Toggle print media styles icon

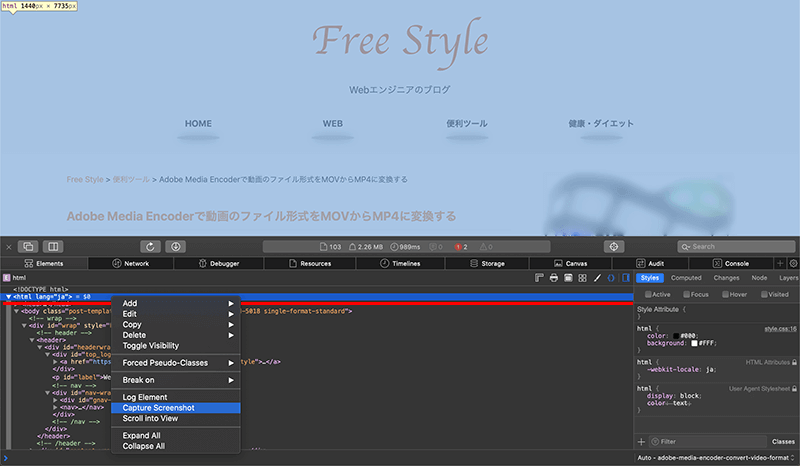point(554,278)
